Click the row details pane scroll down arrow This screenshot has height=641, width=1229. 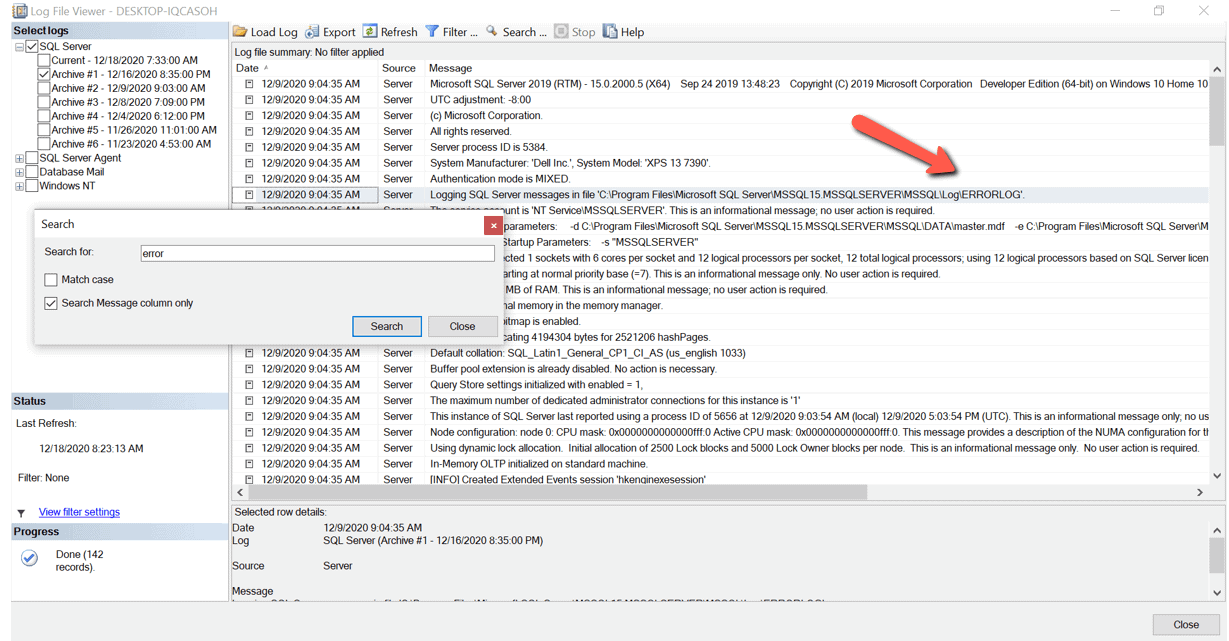click(1217, 592)
